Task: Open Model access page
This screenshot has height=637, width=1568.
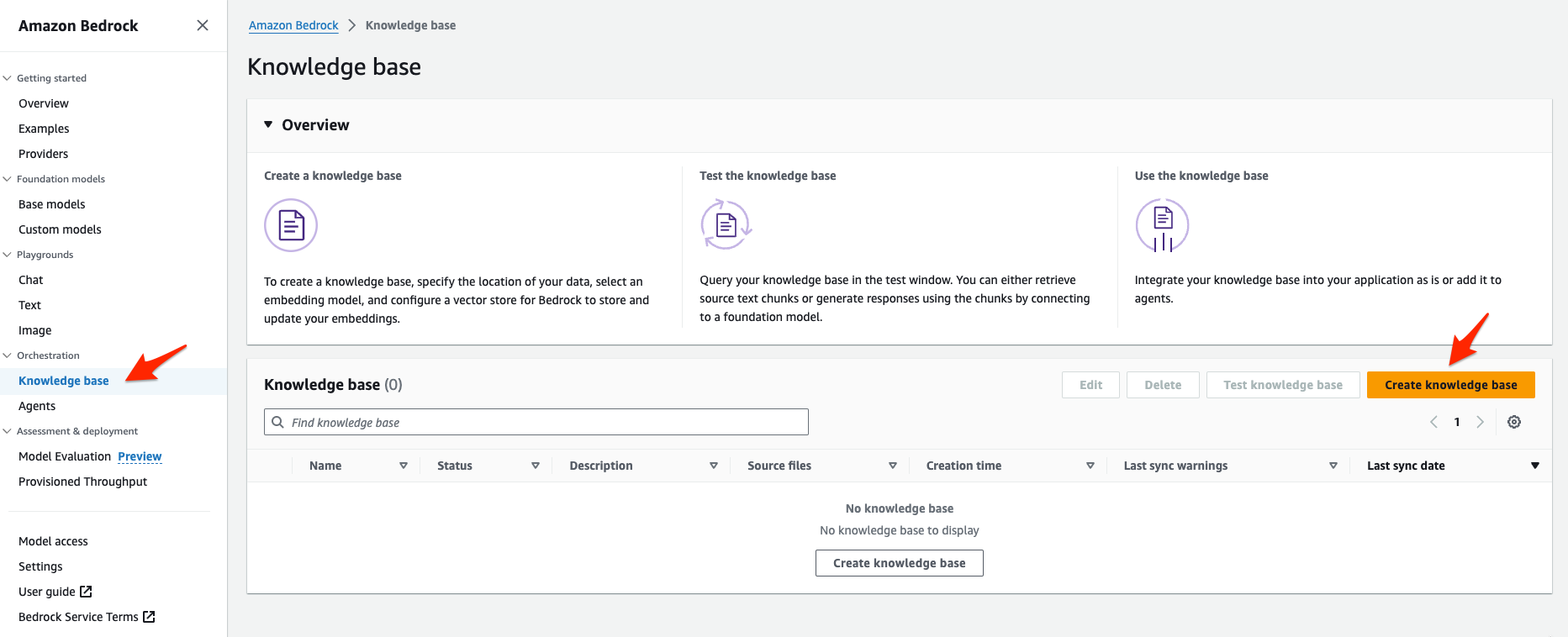Action: [x=53, y=541]
